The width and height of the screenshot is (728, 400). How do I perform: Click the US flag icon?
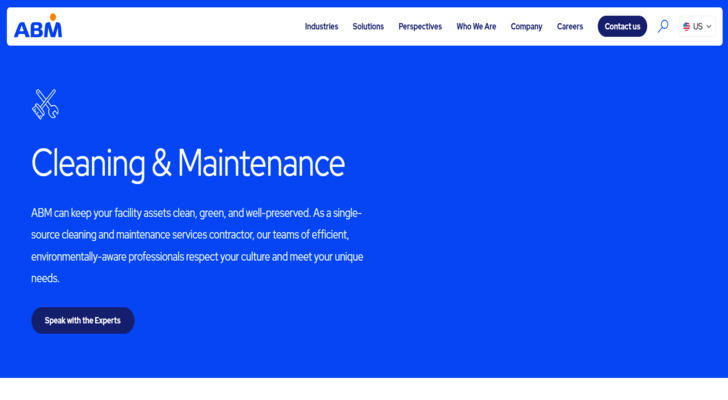click(x=686, y=26)
